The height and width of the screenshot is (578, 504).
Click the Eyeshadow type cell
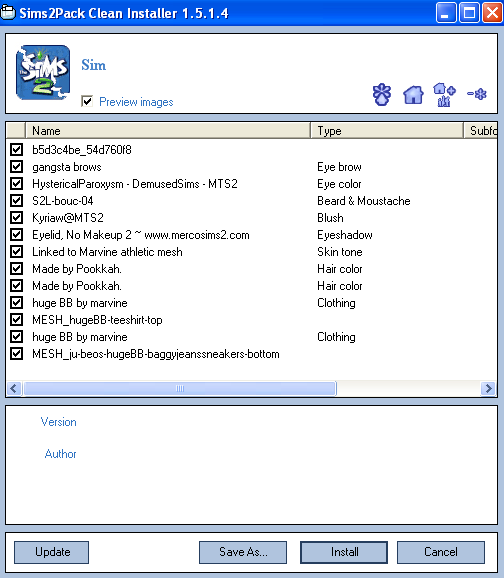pos(345,234)
